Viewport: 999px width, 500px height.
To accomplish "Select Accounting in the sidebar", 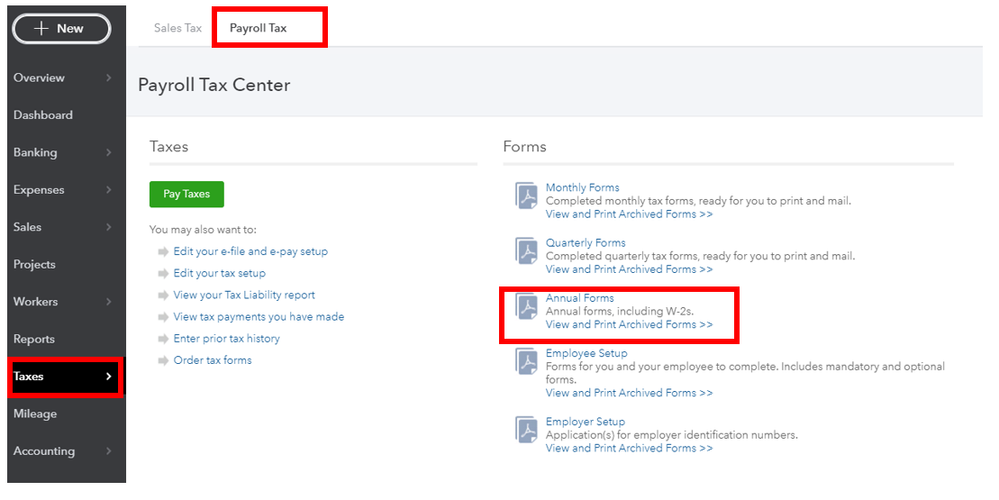I will point(44,451).
